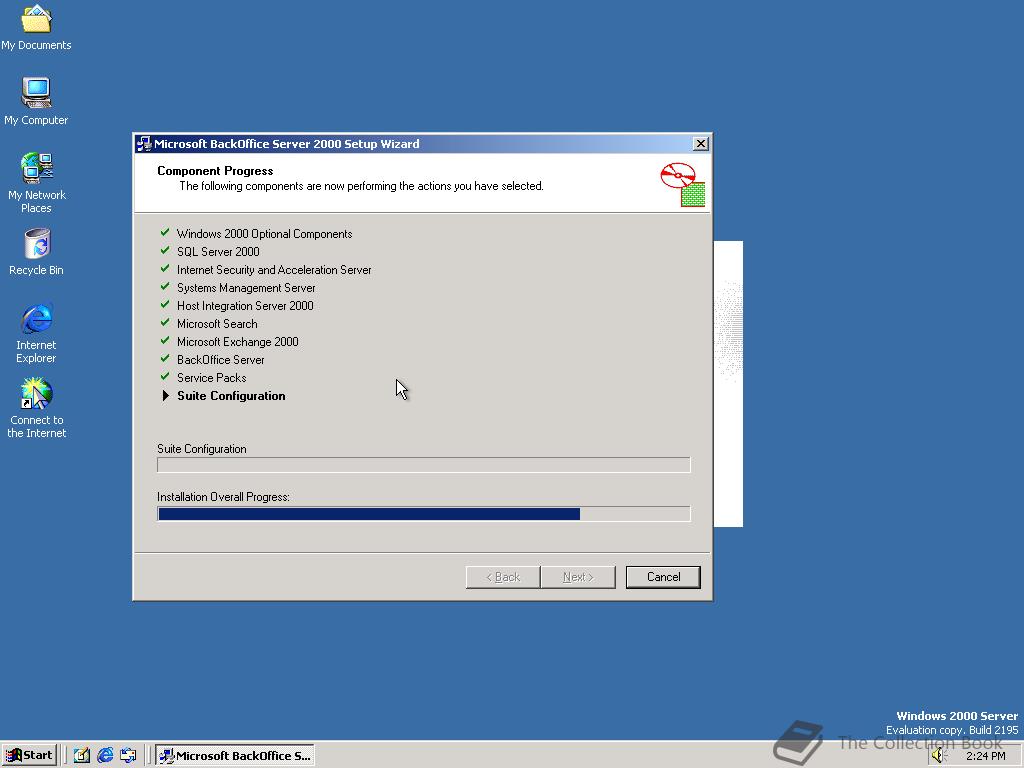This screenshot has width=1024, height=768.
Task: Click the volume speaker tray icon
Action: coord(938,756)
